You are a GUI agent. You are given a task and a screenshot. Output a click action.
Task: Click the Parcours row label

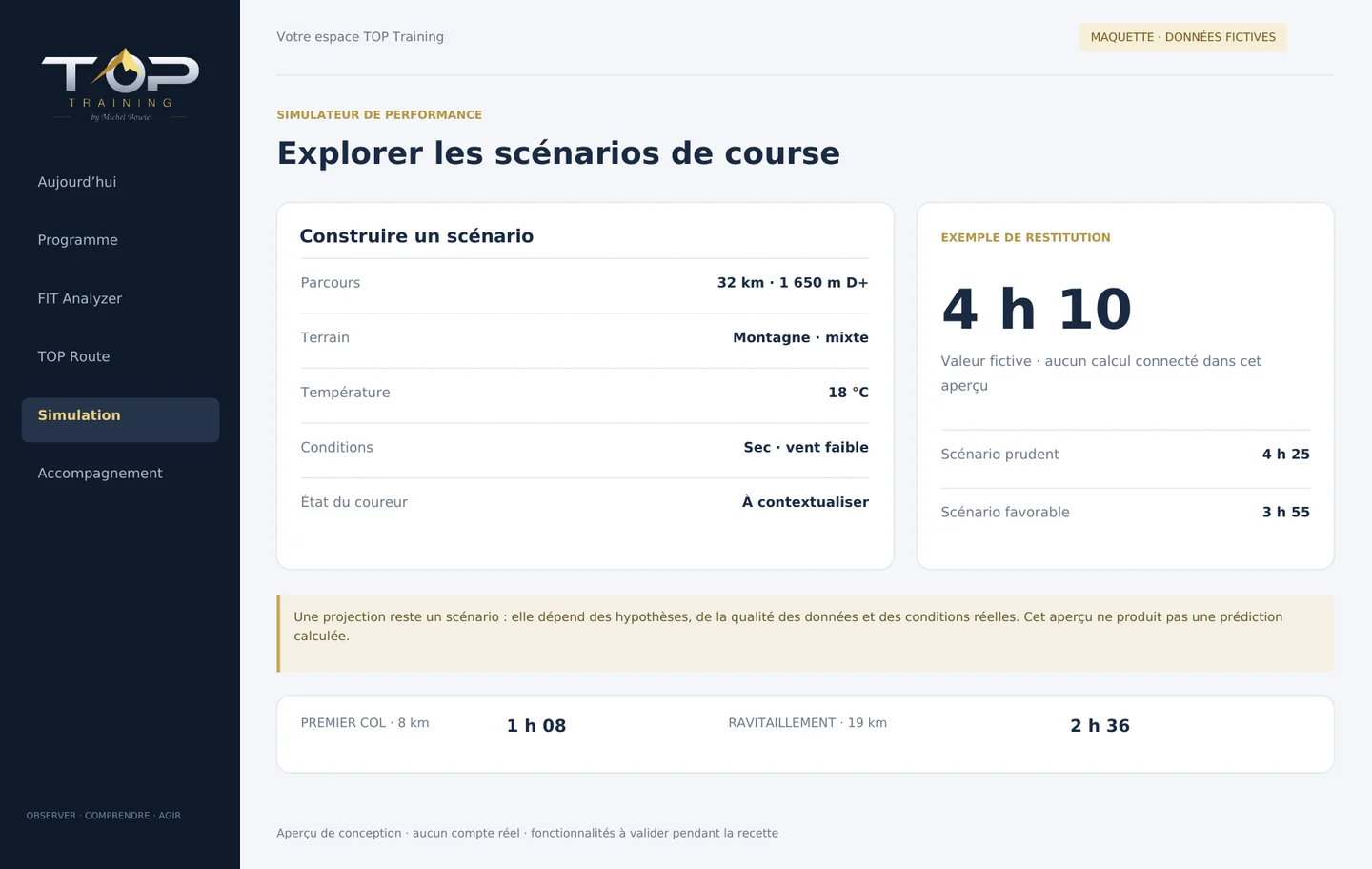click(x=331, y=283)
